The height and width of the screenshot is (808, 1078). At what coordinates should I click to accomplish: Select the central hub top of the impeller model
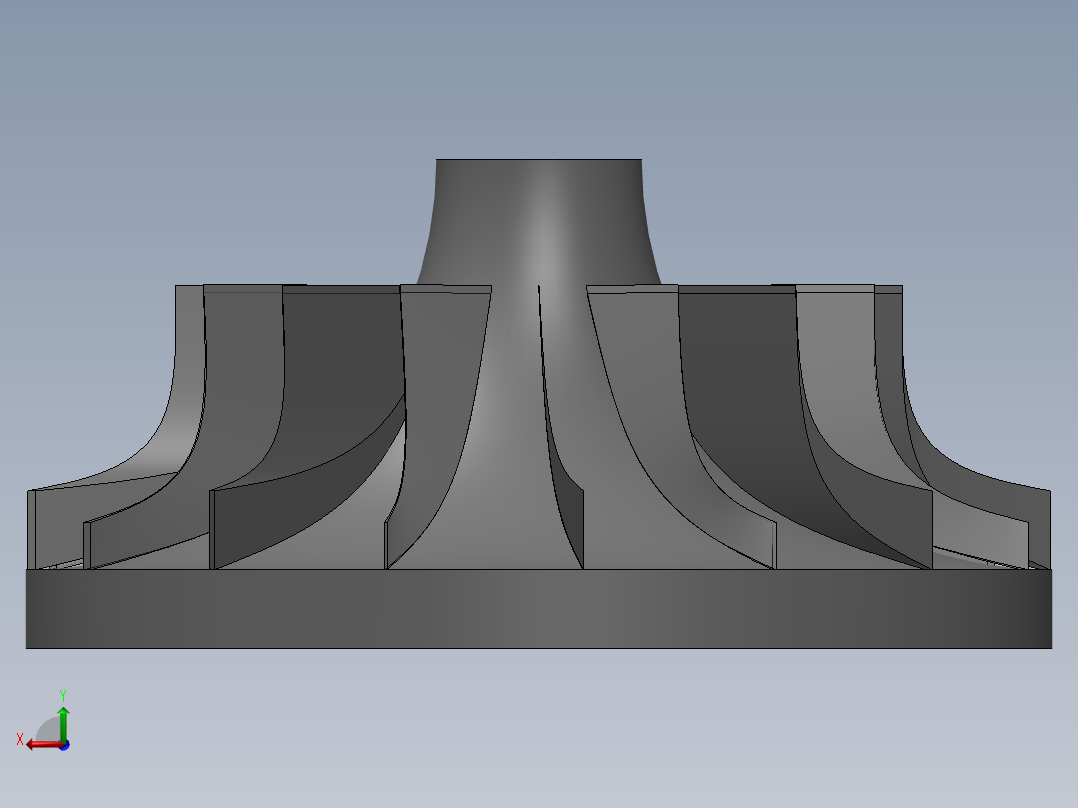pos(539,220)
